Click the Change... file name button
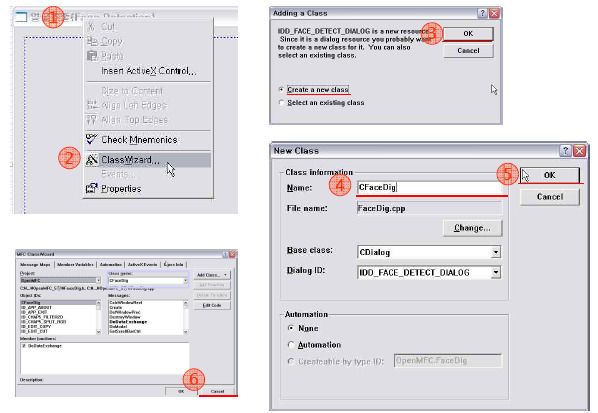Image resolution: width=598 pixels, height=413 pixels. (x=472, y=228)
